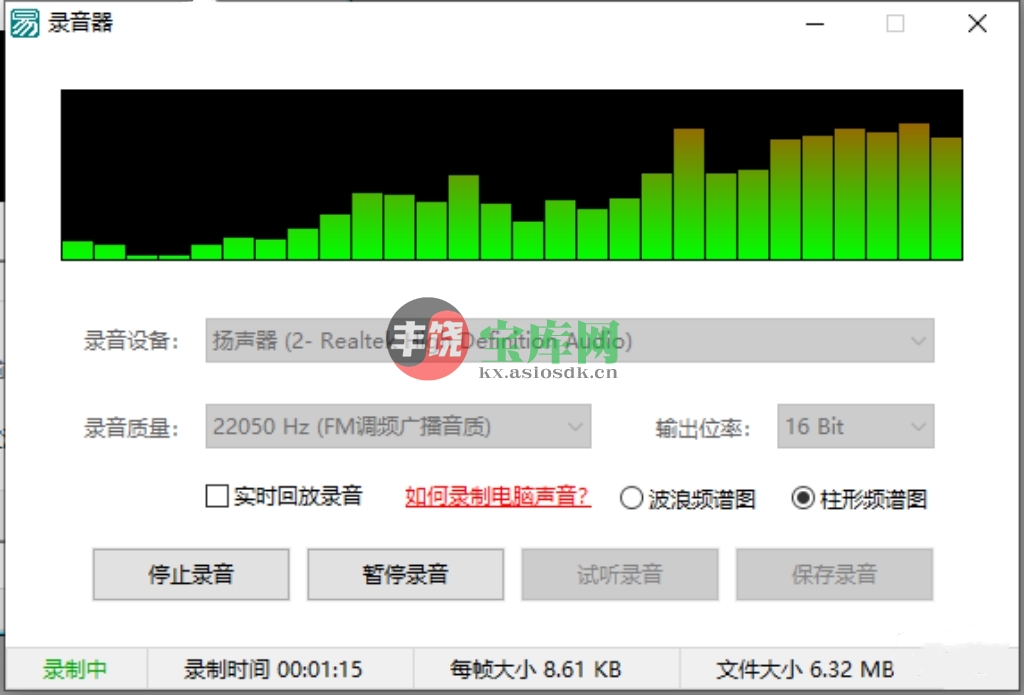Click the 文件大小 6.32 MB status entry

(x=805, y=670)
